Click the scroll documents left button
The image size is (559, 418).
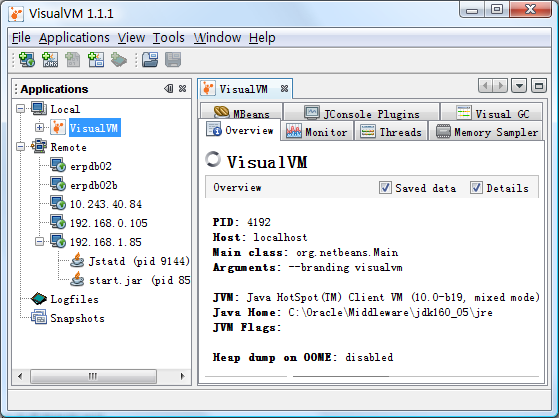pyautogui.click(x=485, y=86)
